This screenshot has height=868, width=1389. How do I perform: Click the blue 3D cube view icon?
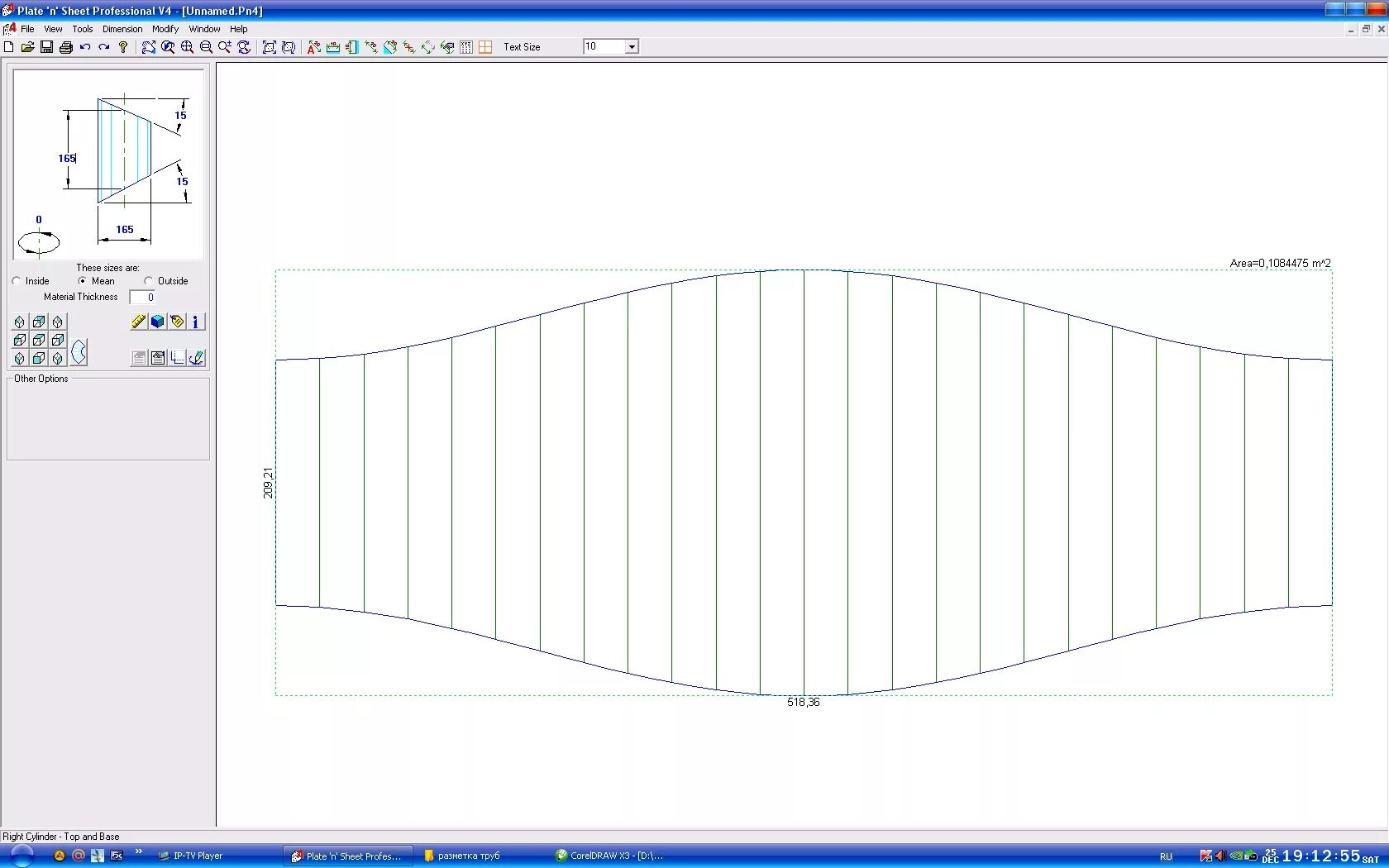[158, 322]
